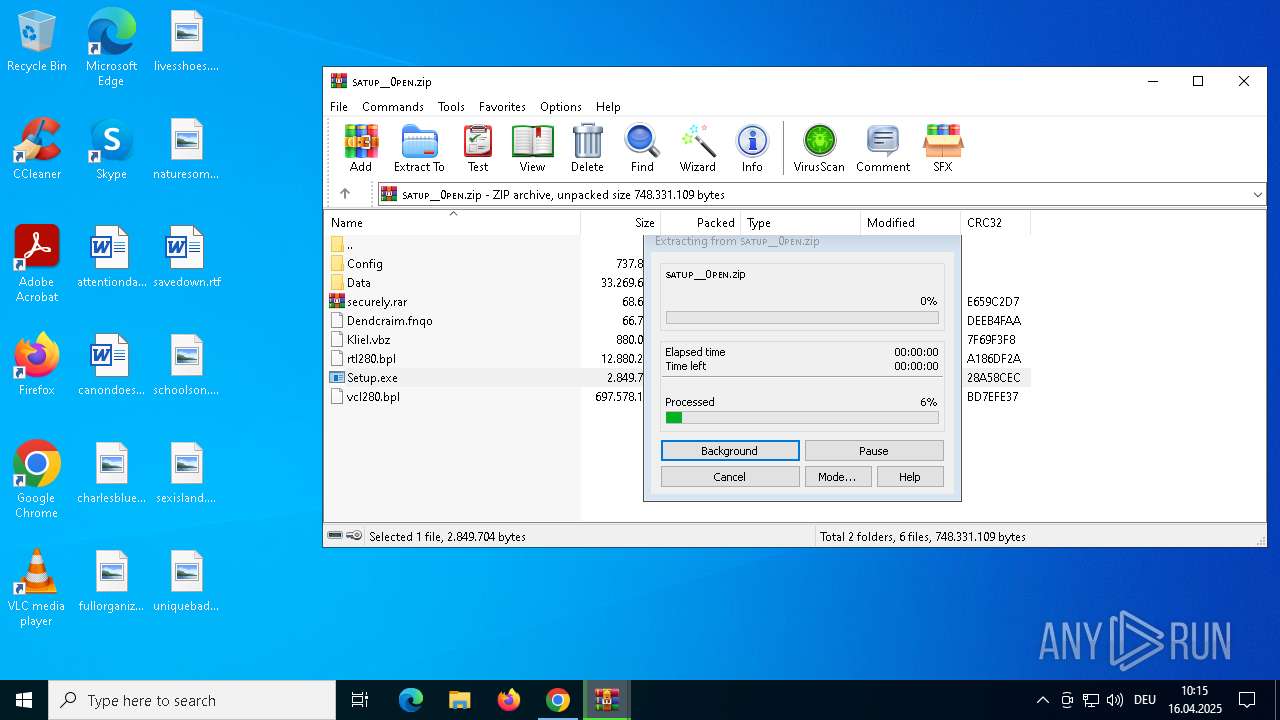
Task: Click the DEU language indicator
Action: [x=1145, y=700]
